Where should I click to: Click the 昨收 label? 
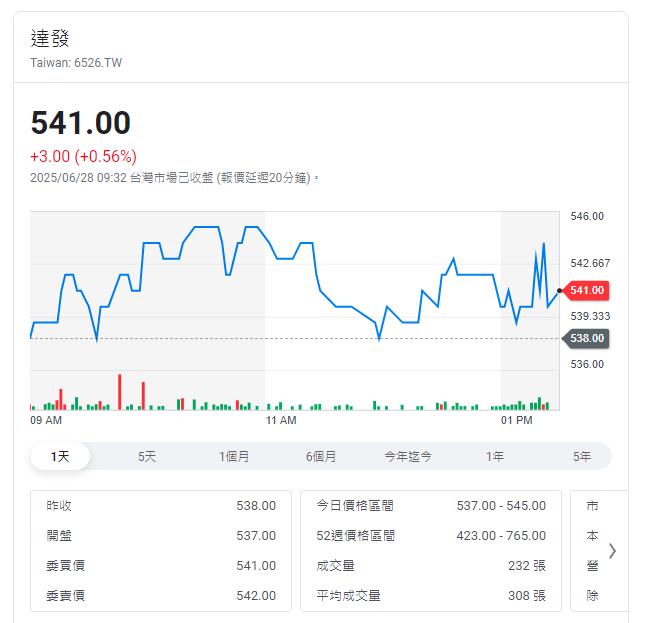coord(59,506)
